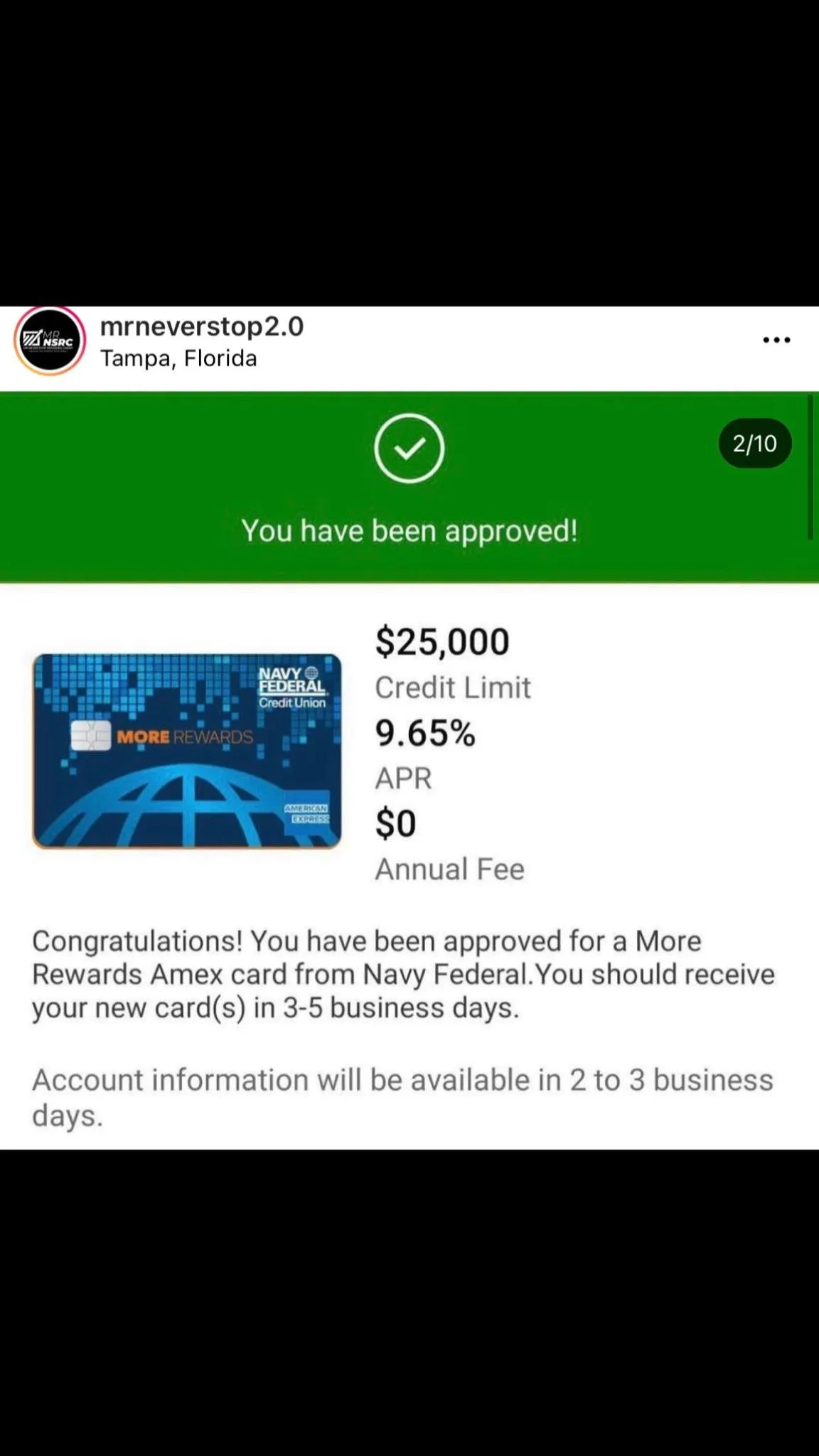
Task: Select the $25,000 credit limit amount
Action: pyautogui.click(x=442, y=641)
